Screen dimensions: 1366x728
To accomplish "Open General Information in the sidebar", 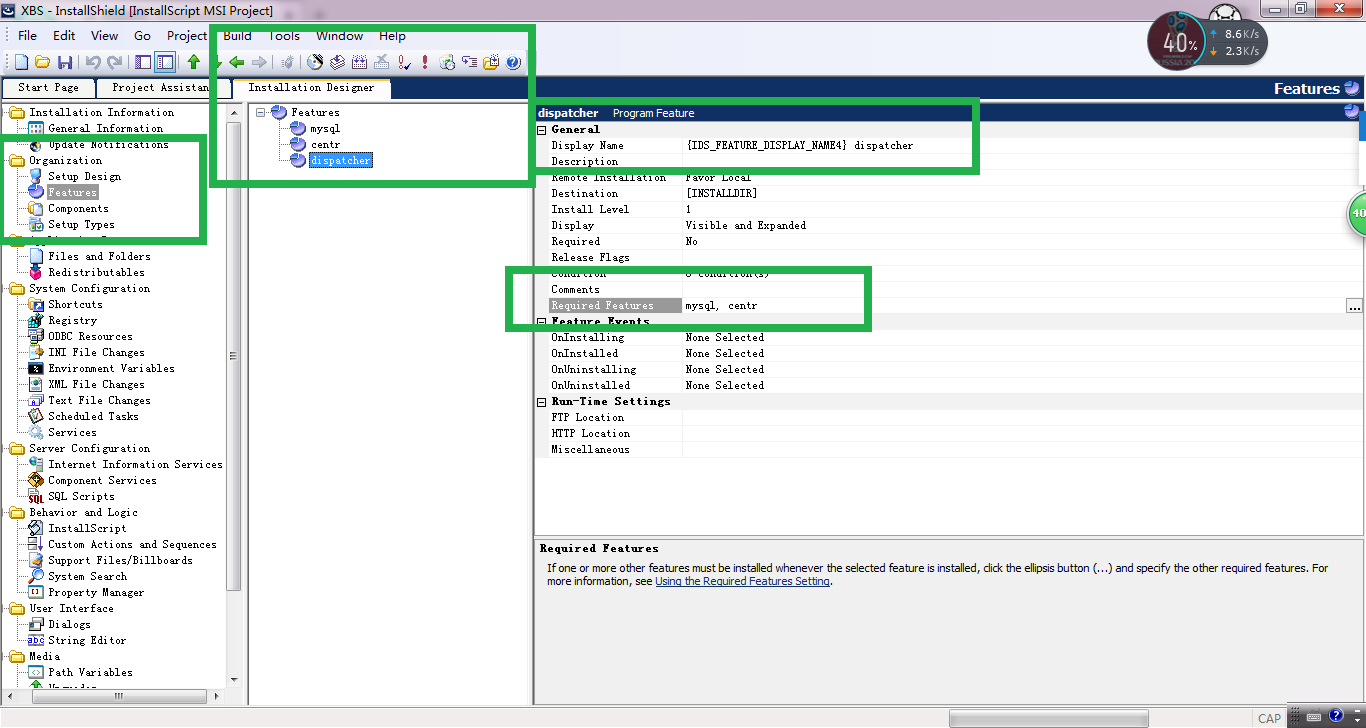I will 105,128.
